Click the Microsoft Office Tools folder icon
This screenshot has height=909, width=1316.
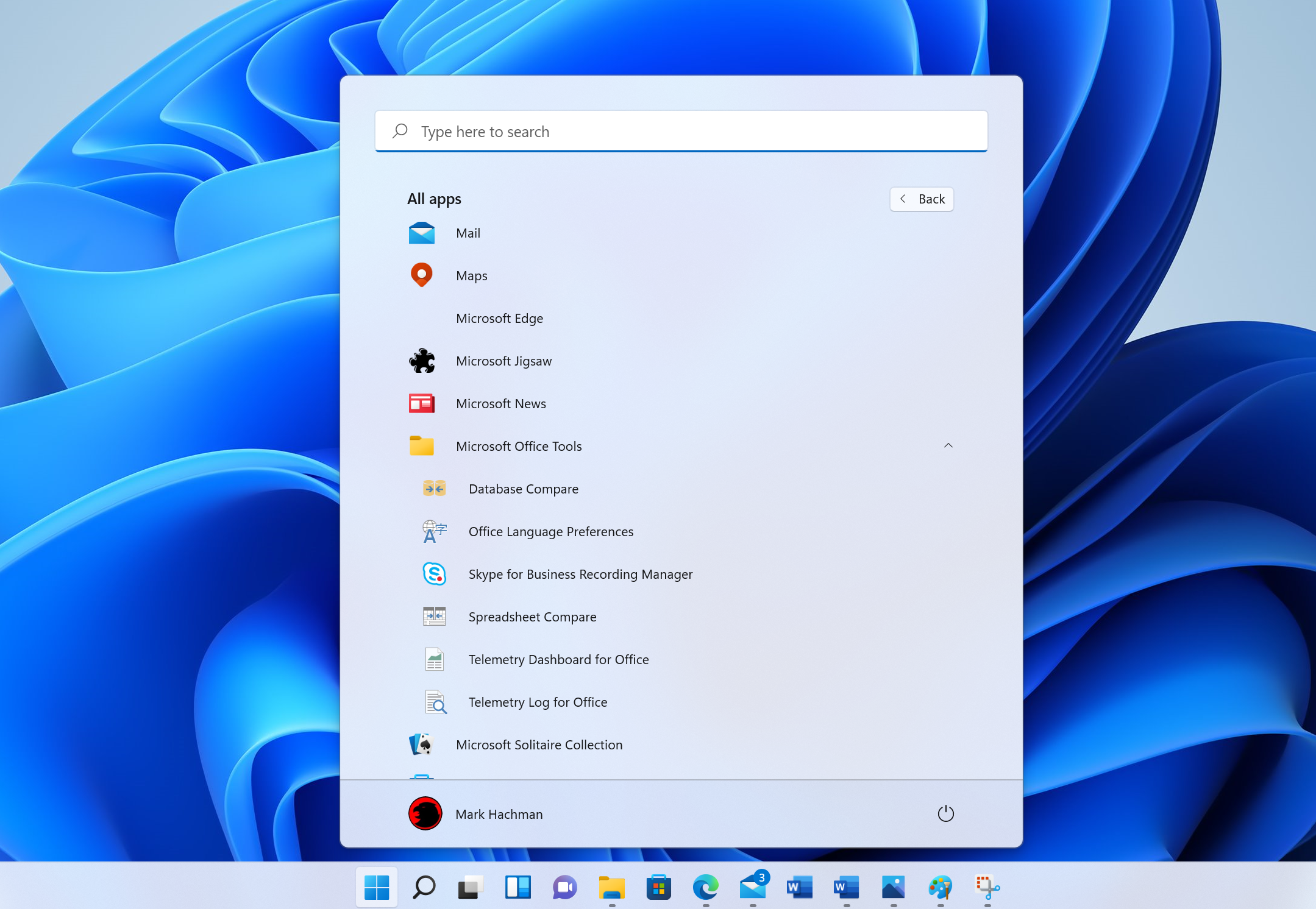421,446
